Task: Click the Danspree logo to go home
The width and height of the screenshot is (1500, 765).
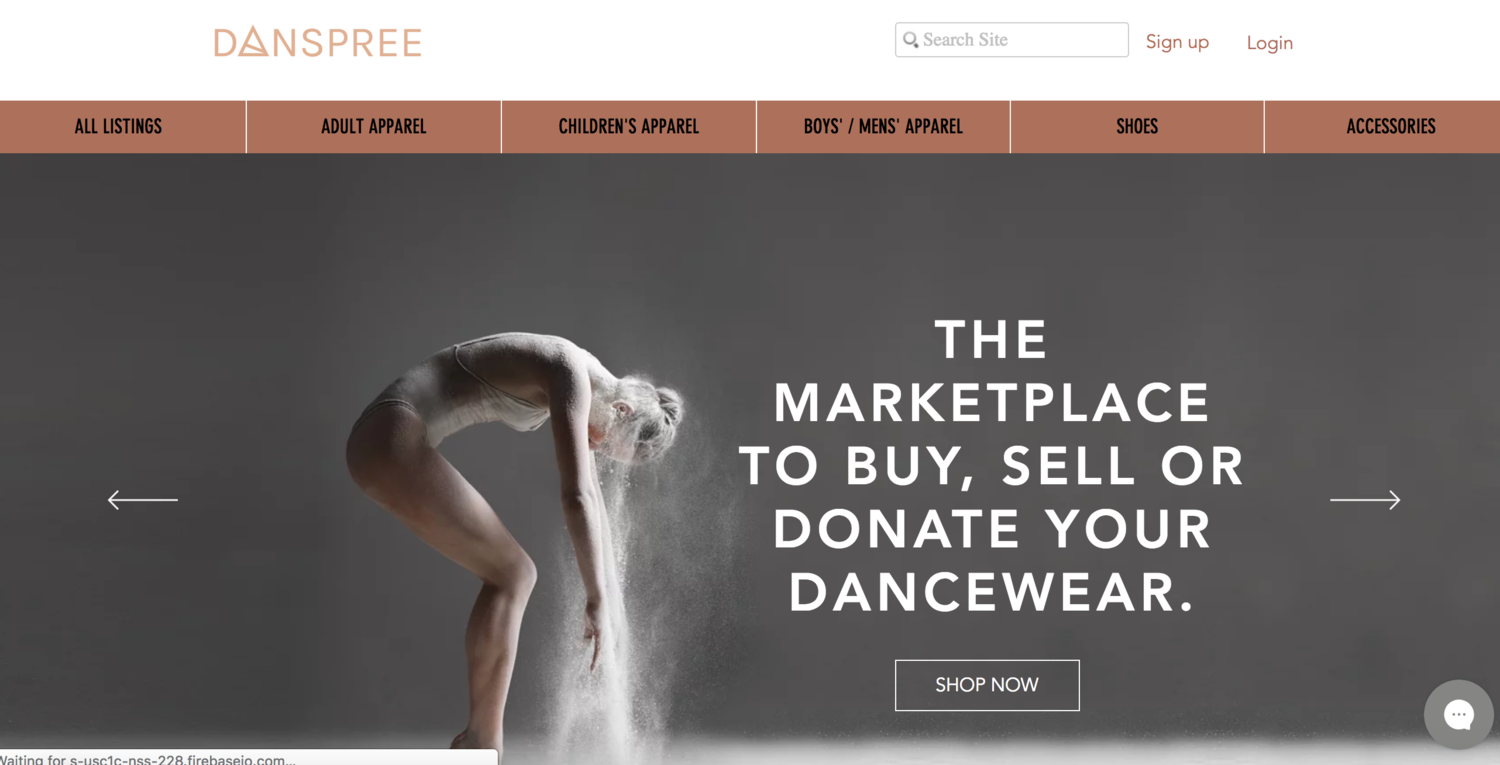Action: pyautogui.click(x=317, y=42)
